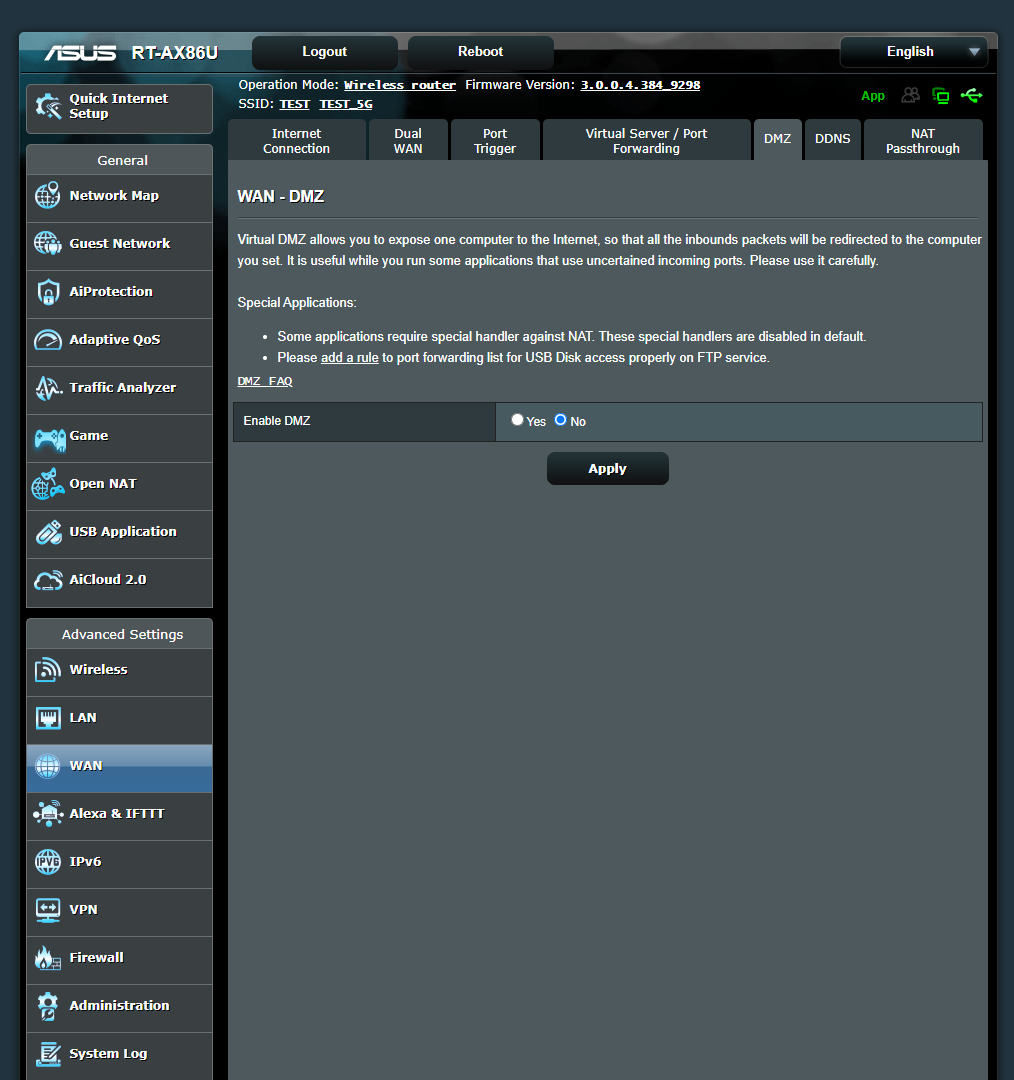Select No for Enable DMZ
Viewport: 1014px width, 1080px height.
pyautogui.click(x=561, y=419)
